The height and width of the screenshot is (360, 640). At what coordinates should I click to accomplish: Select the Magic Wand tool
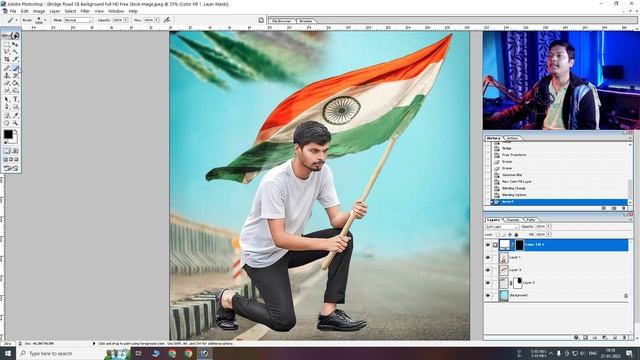coord(15,52)
